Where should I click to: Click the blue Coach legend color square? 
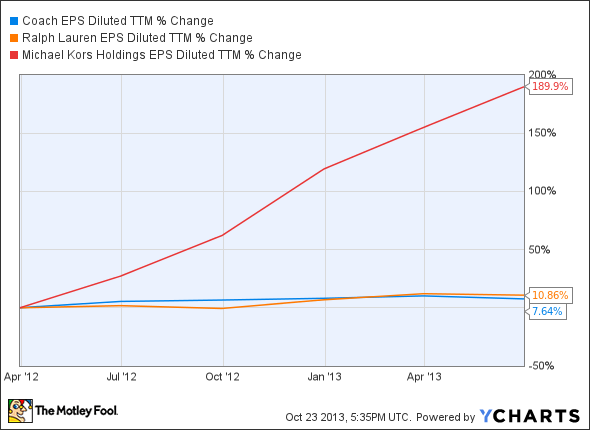tap(14, 21)
